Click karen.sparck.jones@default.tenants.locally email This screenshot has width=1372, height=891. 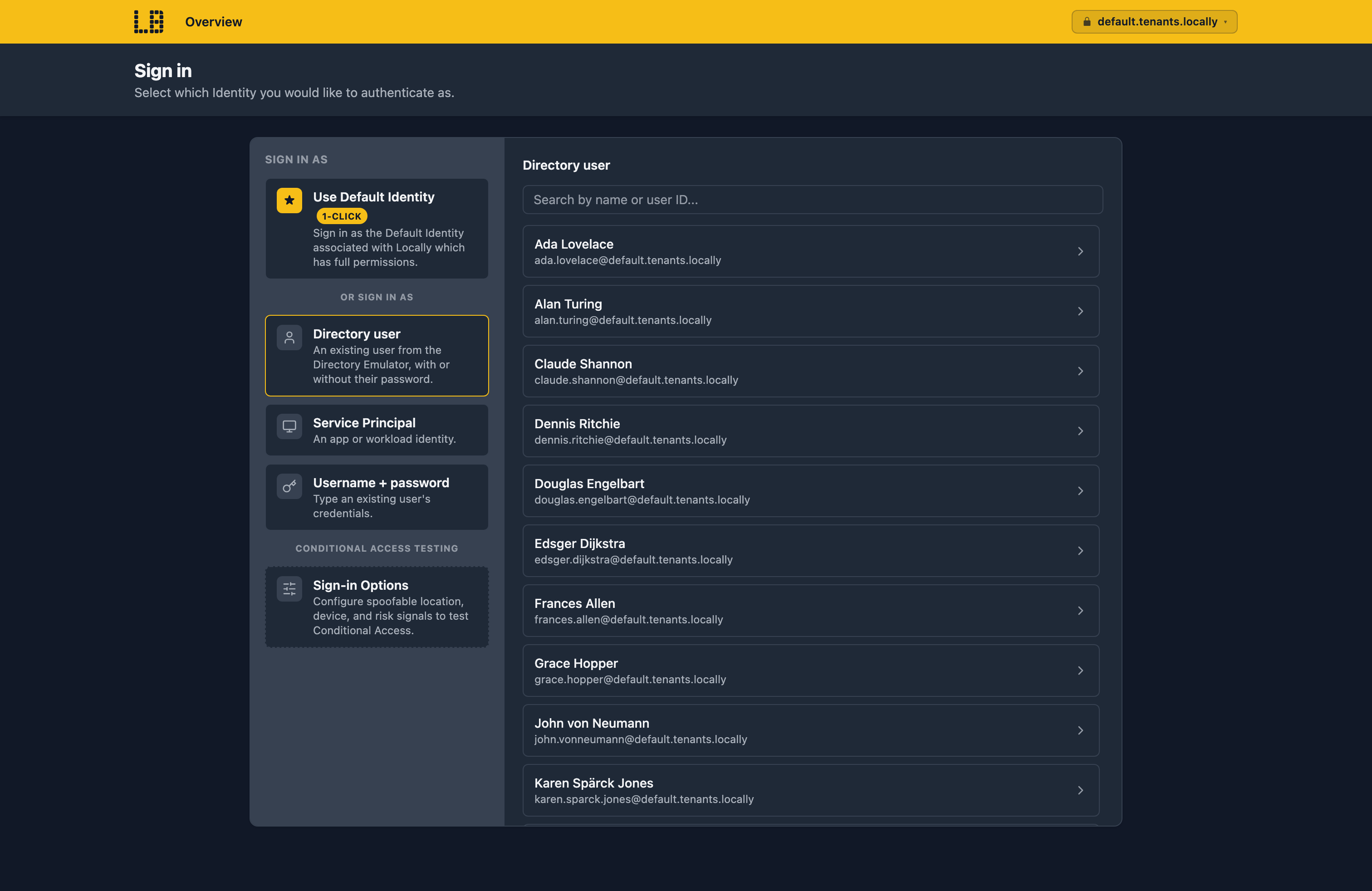click(644, 799)
